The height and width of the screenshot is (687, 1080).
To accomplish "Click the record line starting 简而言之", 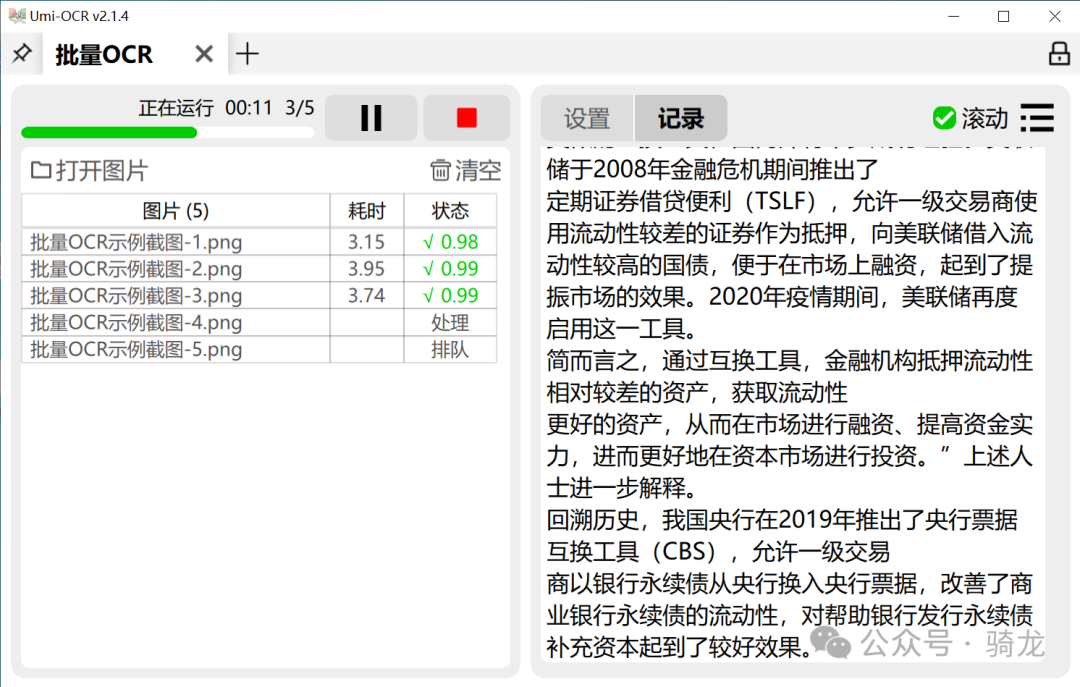I will point(789,360).
